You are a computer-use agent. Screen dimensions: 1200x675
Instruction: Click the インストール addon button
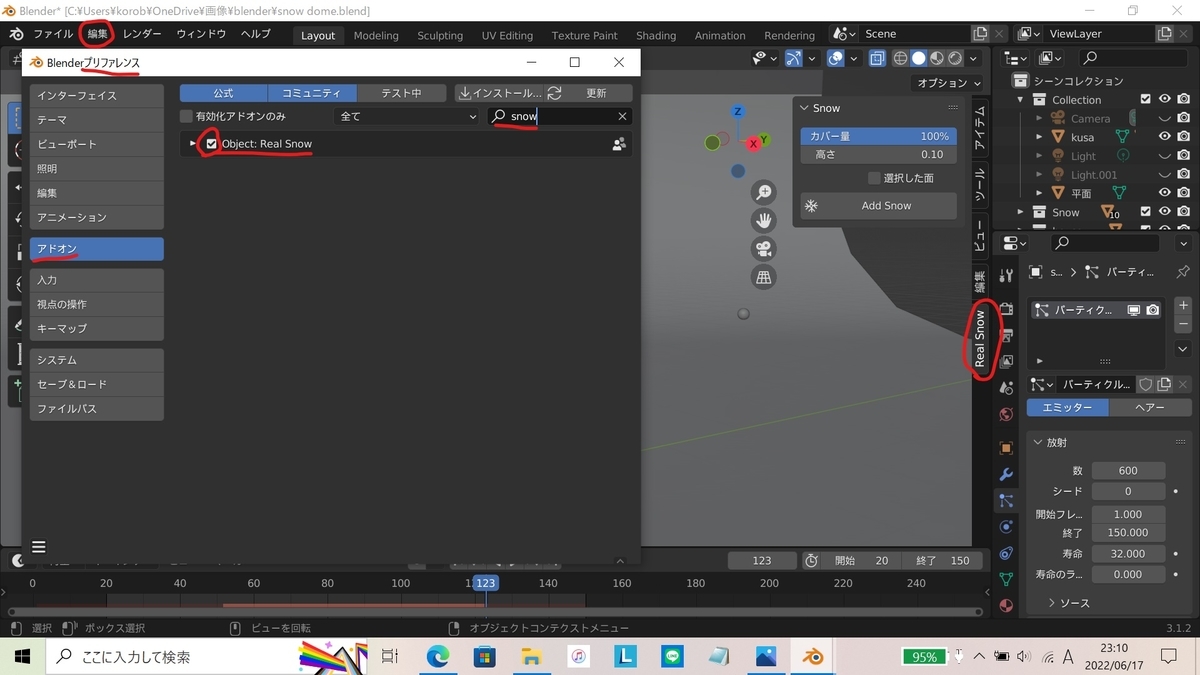coord(499,93)
